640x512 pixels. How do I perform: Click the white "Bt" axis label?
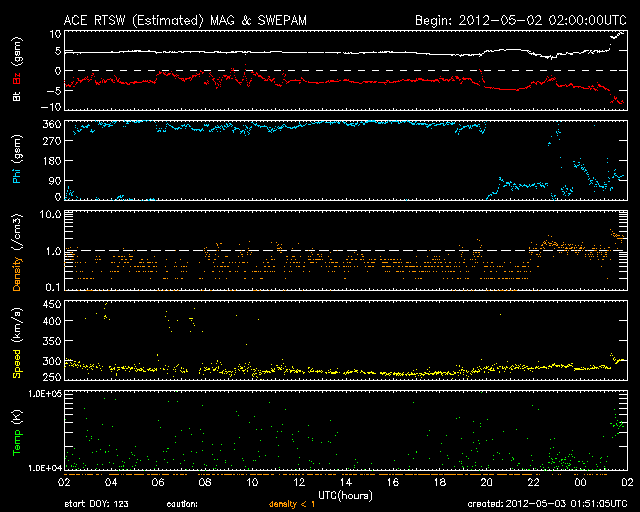(x=17, y=96)
